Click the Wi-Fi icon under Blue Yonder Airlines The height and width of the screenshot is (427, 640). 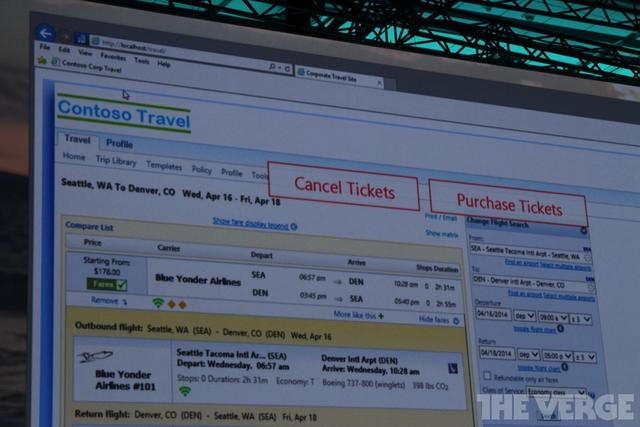158,303
